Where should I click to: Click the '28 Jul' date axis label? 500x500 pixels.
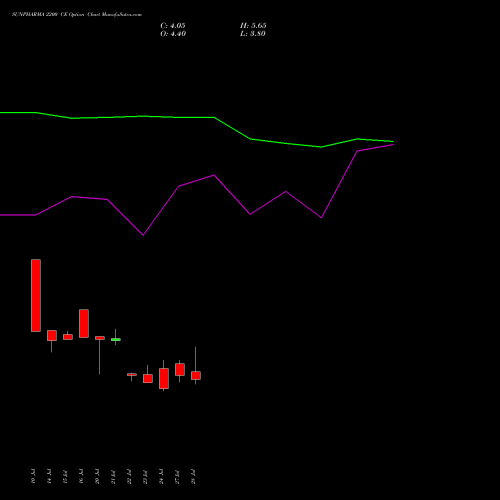193,477
